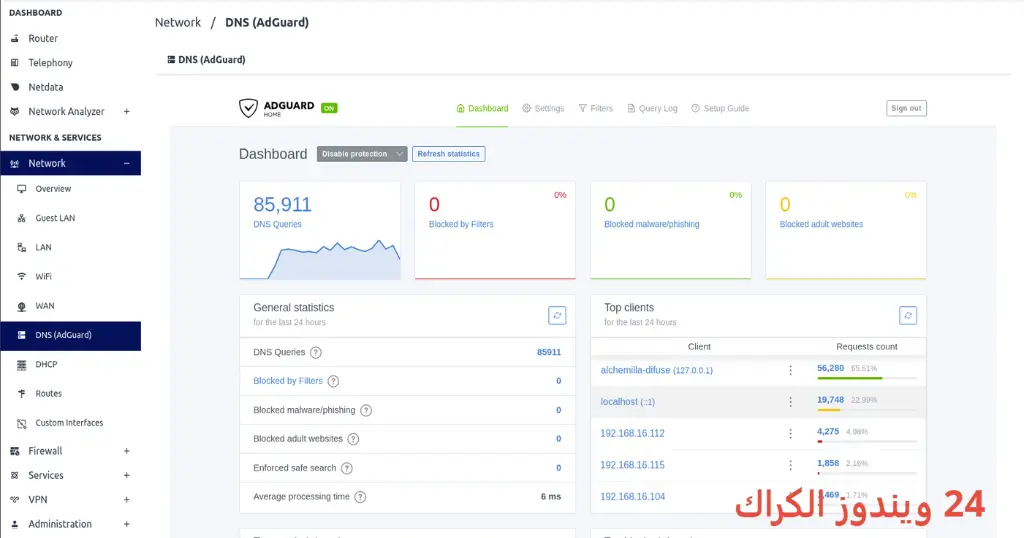
Task: Expand the Administration section
Action: tap(127, 524)
